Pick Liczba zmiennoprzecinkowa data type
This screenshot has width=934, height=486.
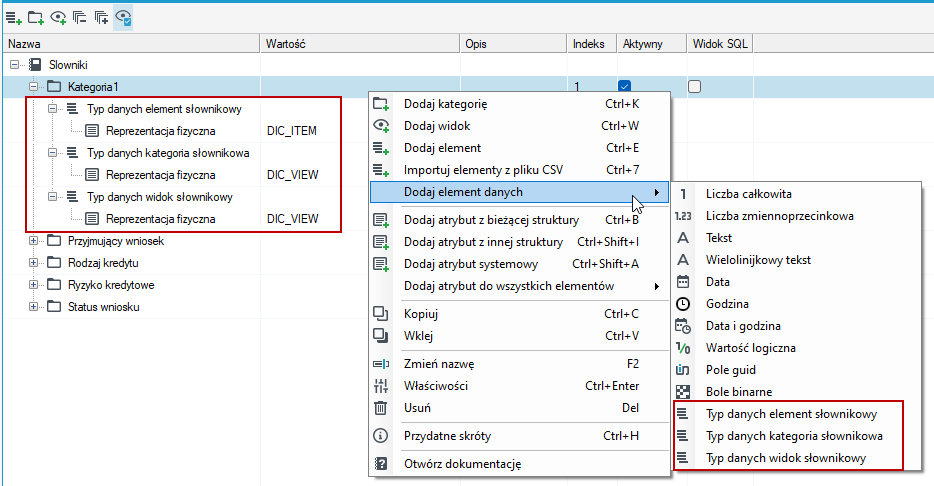[x=797, y=216]
